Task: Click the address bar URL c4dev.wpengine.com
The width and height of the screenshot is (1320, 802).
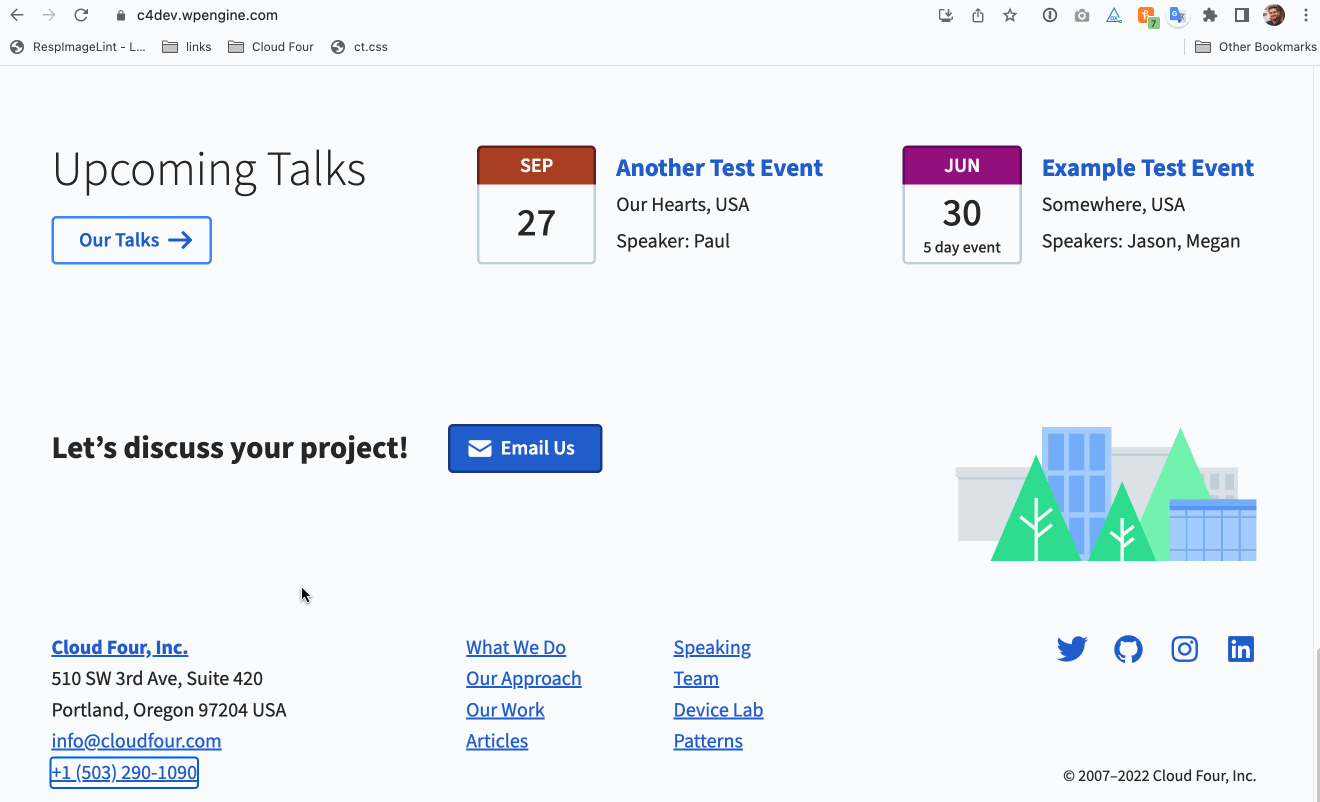Action: point(207,15)
